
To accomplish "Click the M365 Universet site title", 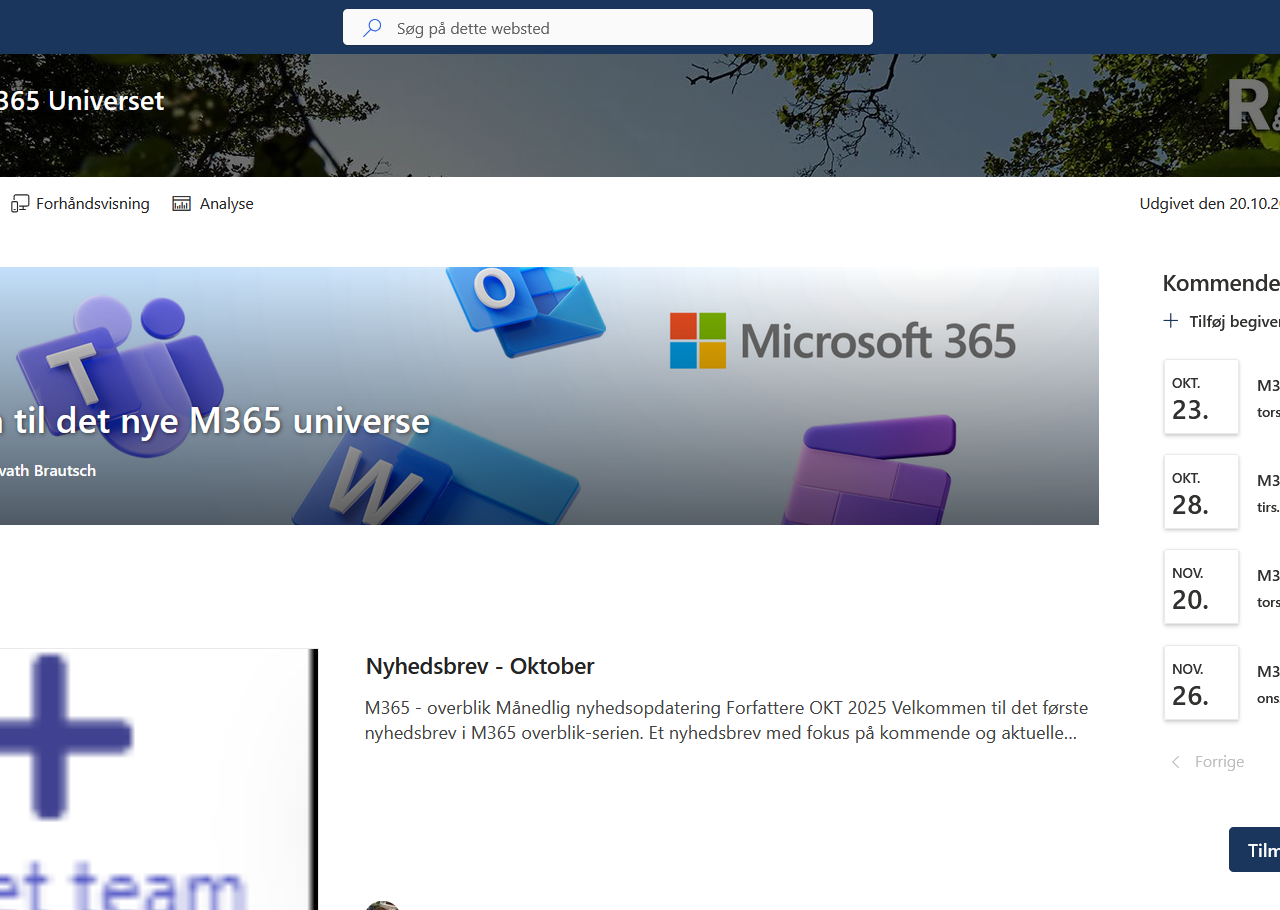I will 80,101.
